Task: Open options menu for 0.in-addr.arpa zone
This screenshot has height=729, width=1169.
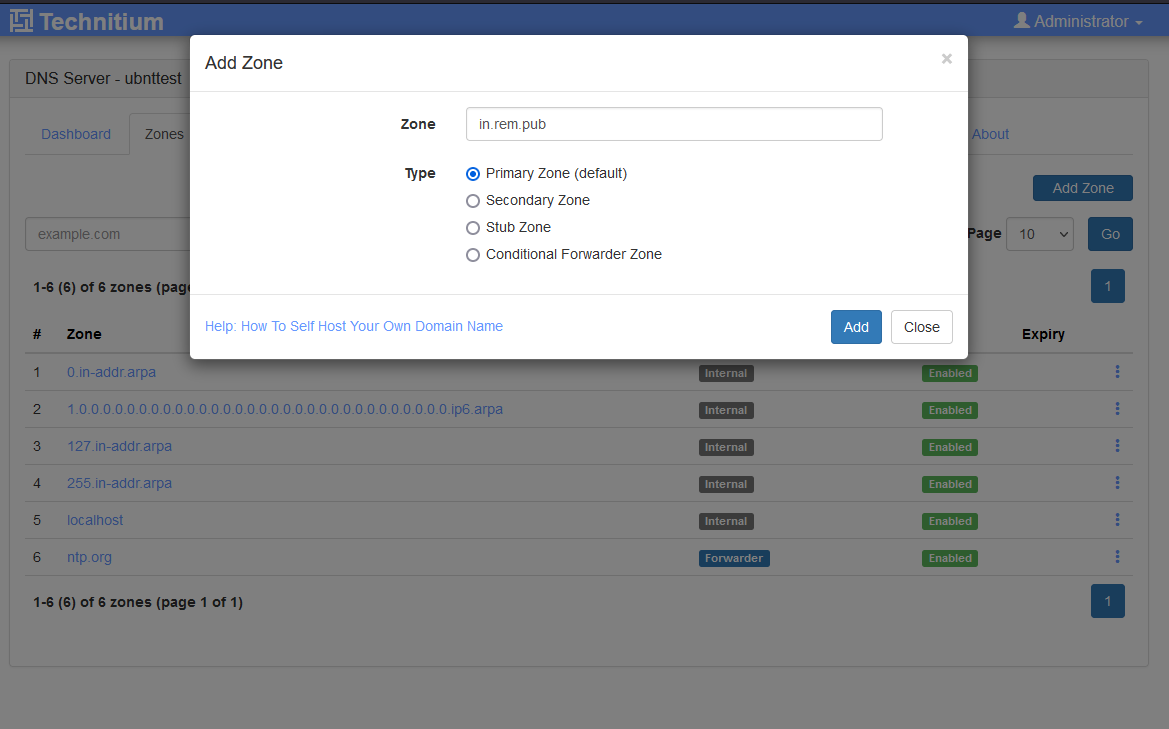Action: [1117, 372]
